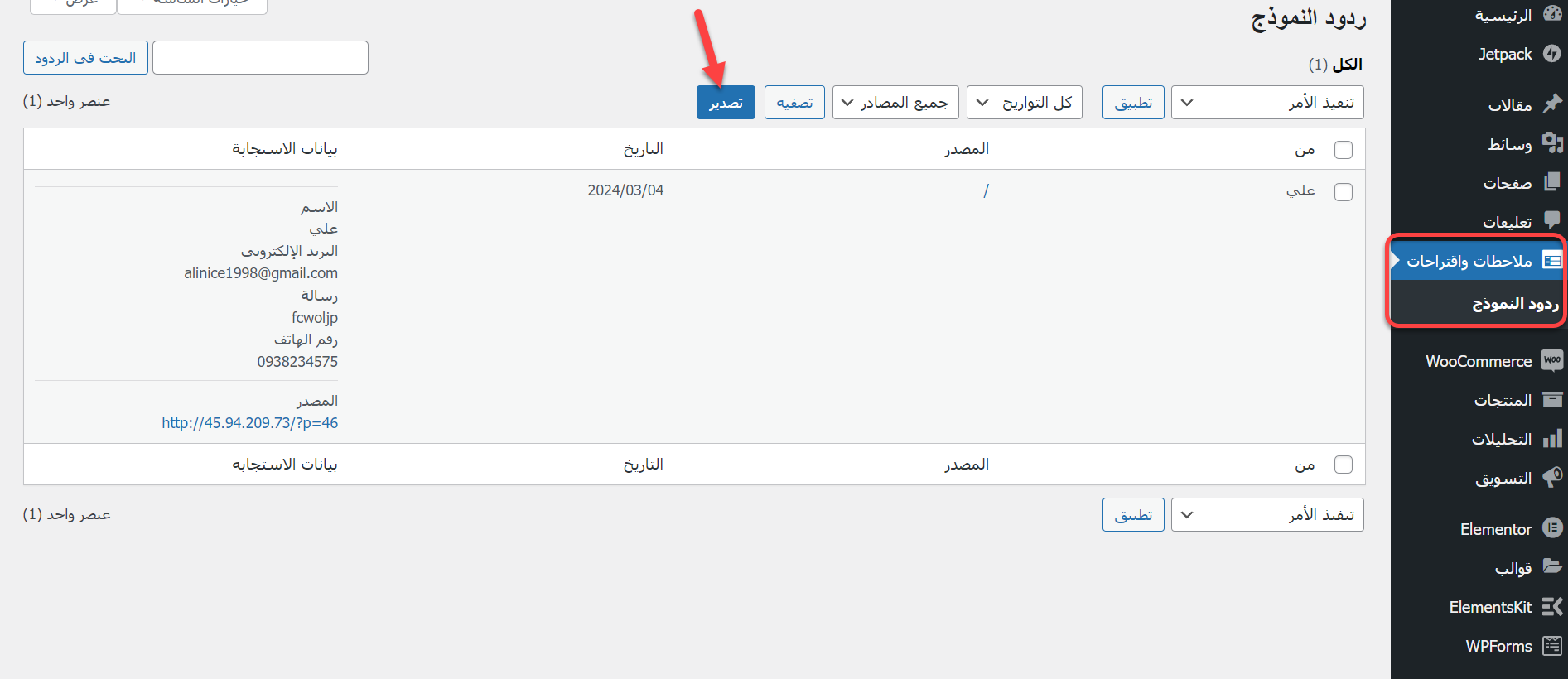Open the الرئيسية dashboard icon in sidebar
The image size is (1568, 679).
tap(1552, 14)
